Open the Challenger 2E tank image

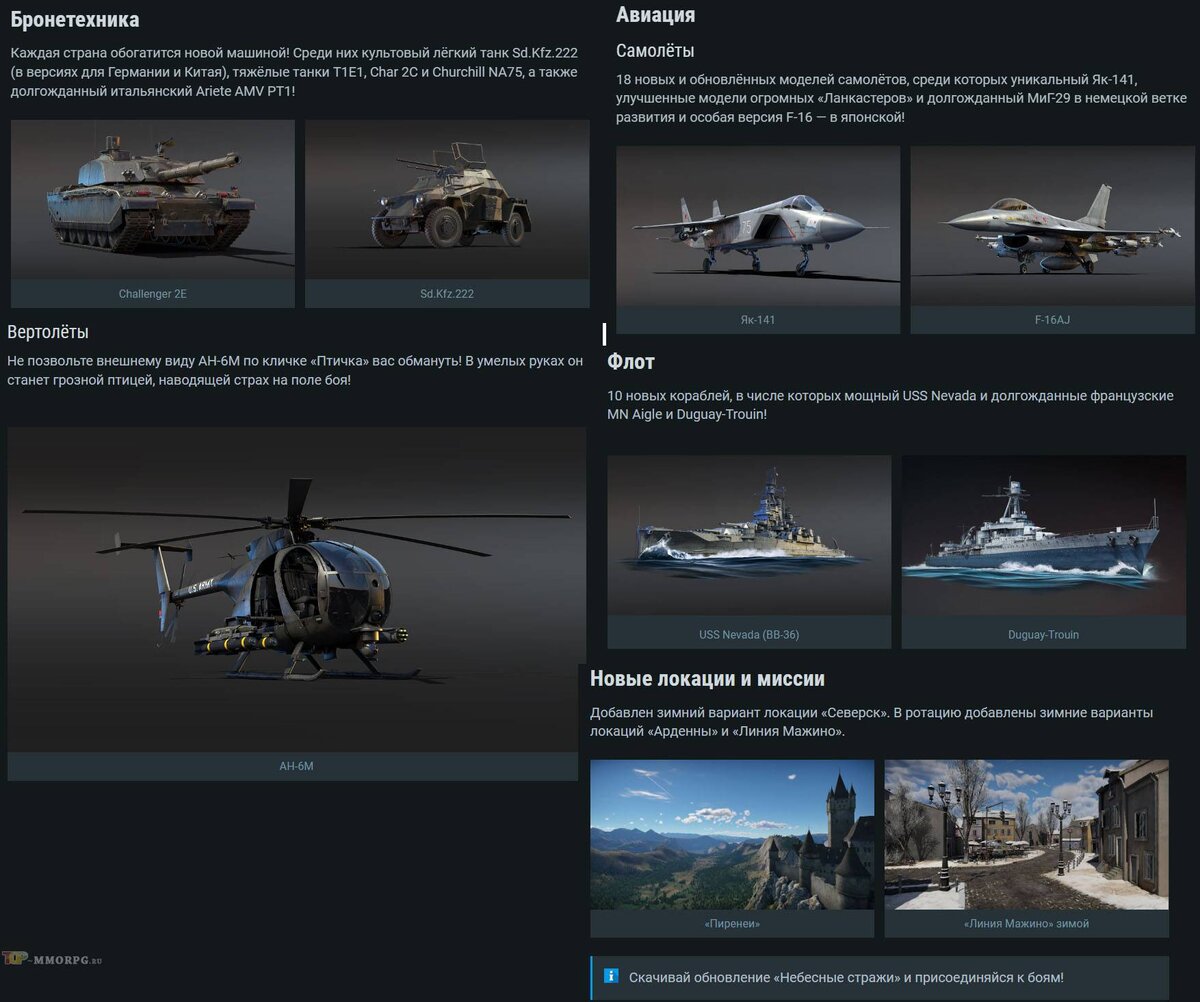(153, 200)
